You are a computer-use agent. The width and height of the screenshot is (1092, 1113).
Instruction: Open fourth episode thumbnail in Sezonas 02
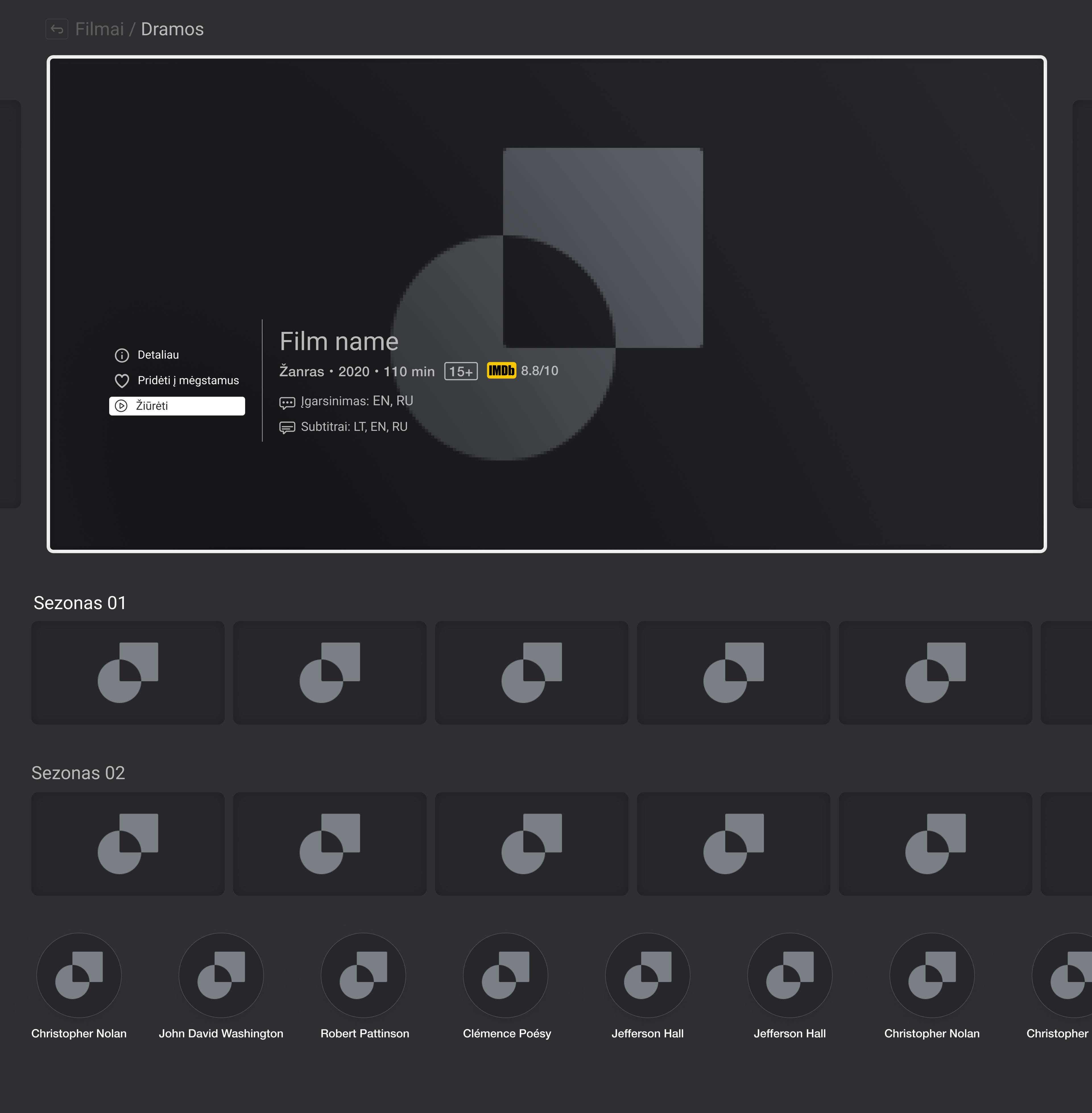(x=733, y=844)
